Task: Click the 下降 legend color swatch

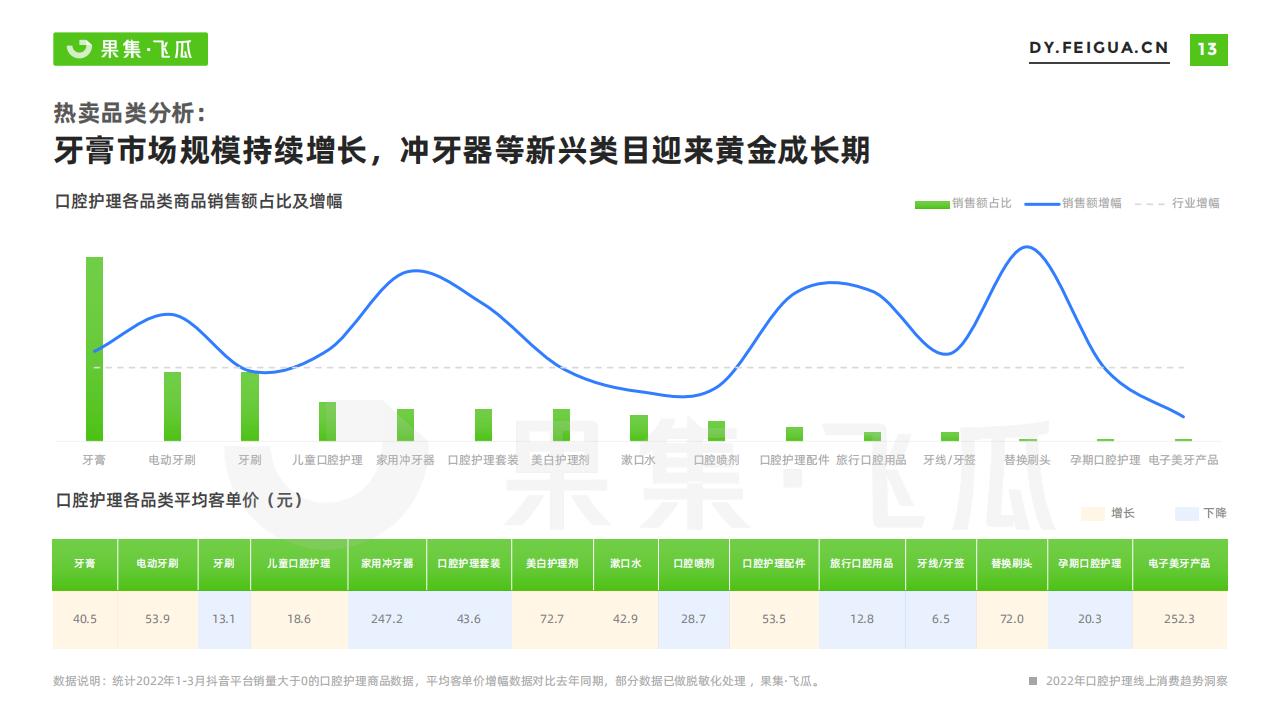Action: coord(1186,513)
